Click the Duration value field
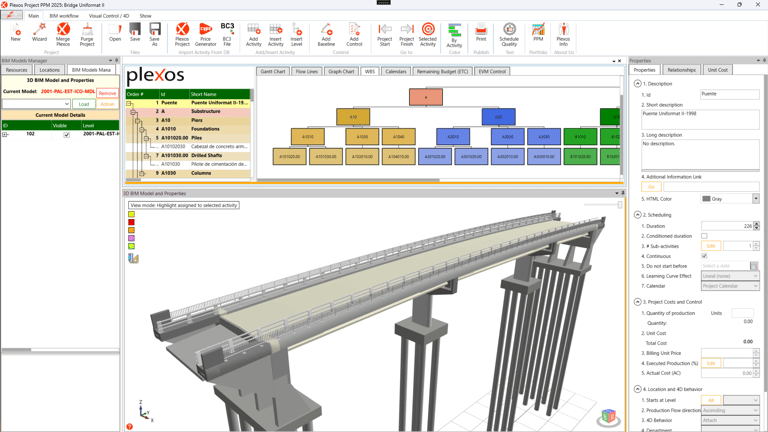 point(727,226)
